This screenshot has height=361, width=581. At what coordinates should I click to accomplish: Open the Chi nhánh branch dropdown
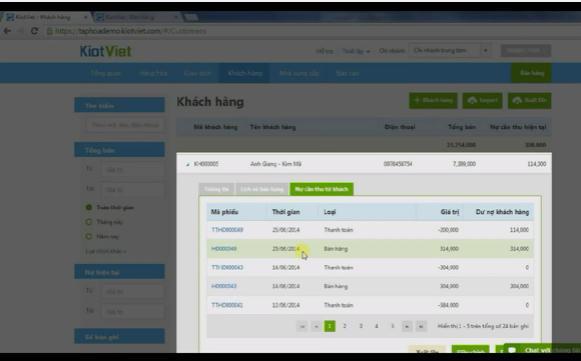tap(450, 50)
